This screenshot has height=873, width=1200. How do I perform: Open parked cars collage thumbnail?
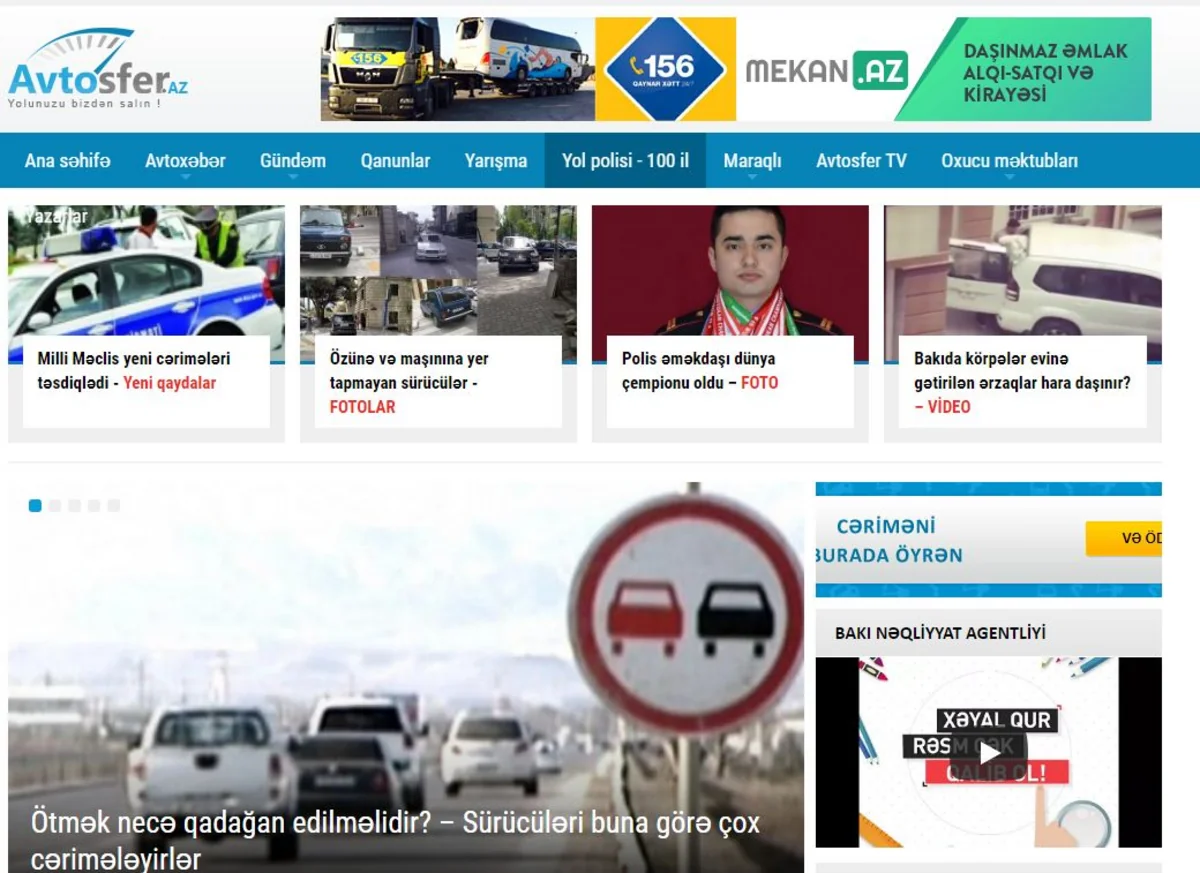click(438, 271)
